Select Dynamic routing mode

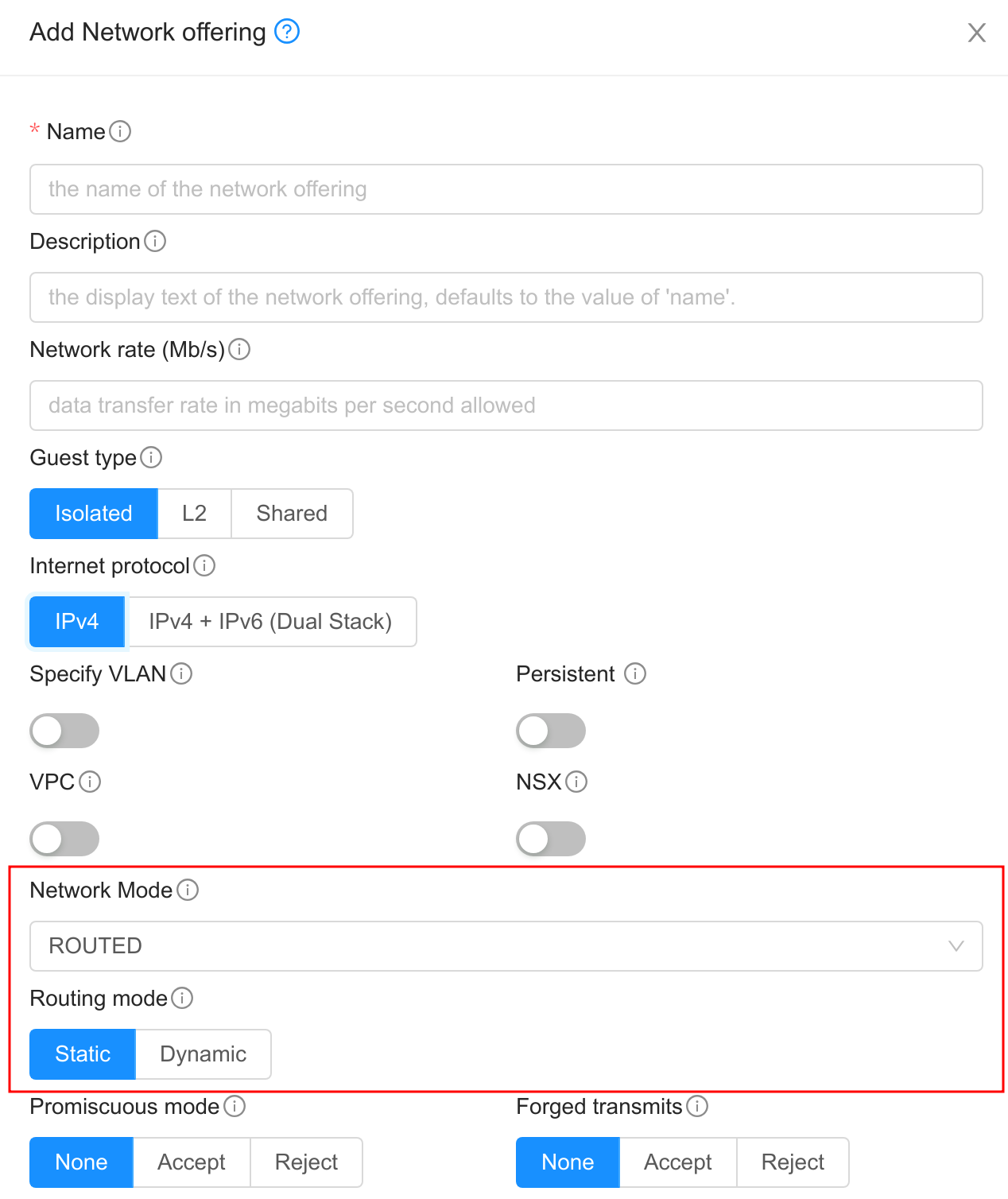pos(203,1053)
